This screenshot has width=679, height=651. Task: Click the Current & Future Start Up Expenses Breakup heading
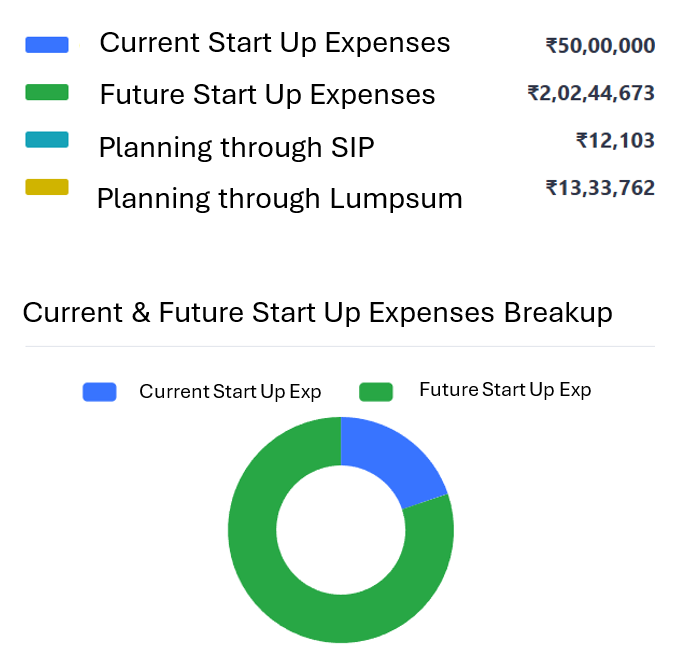[x=317, y=313]
